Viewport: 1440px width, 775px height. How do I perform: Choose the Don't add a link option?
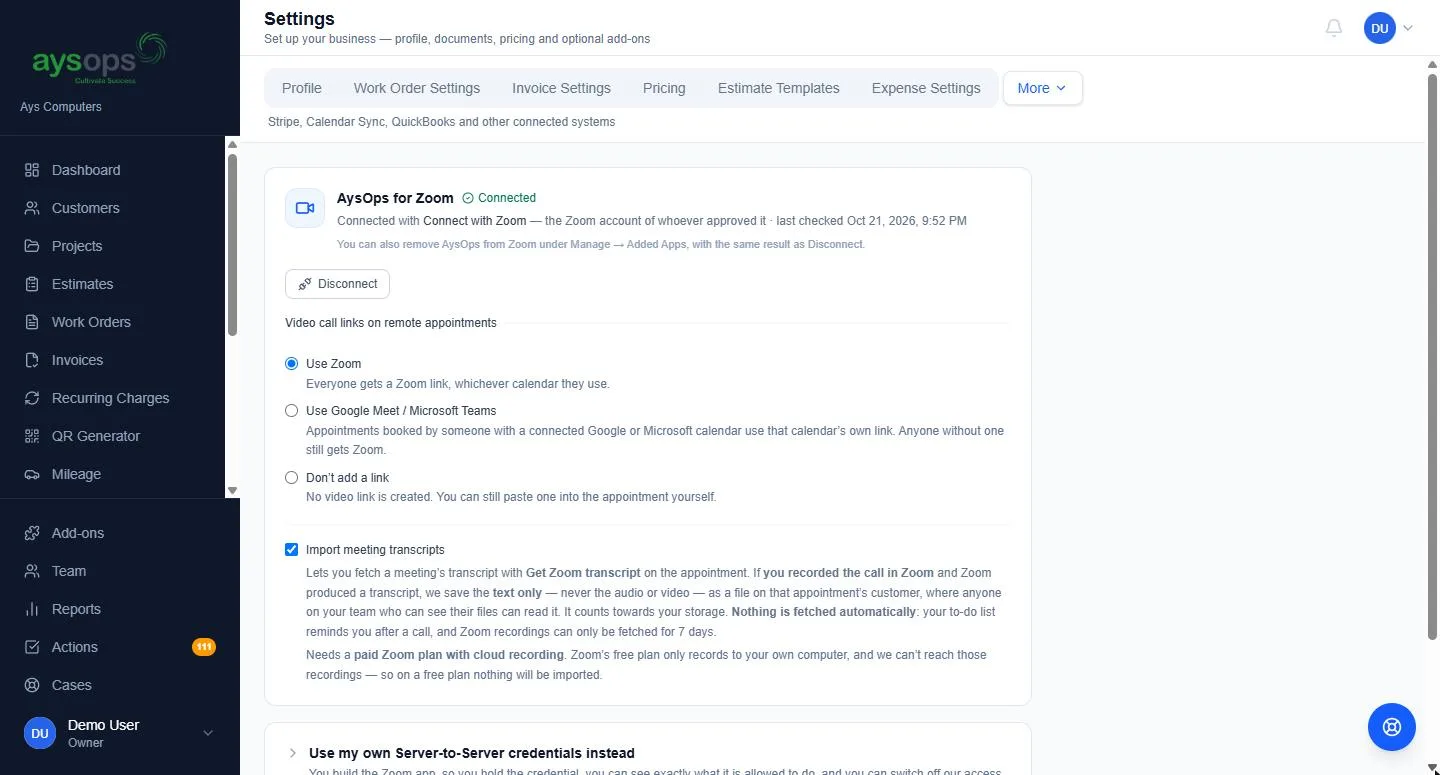pos(292,478)
